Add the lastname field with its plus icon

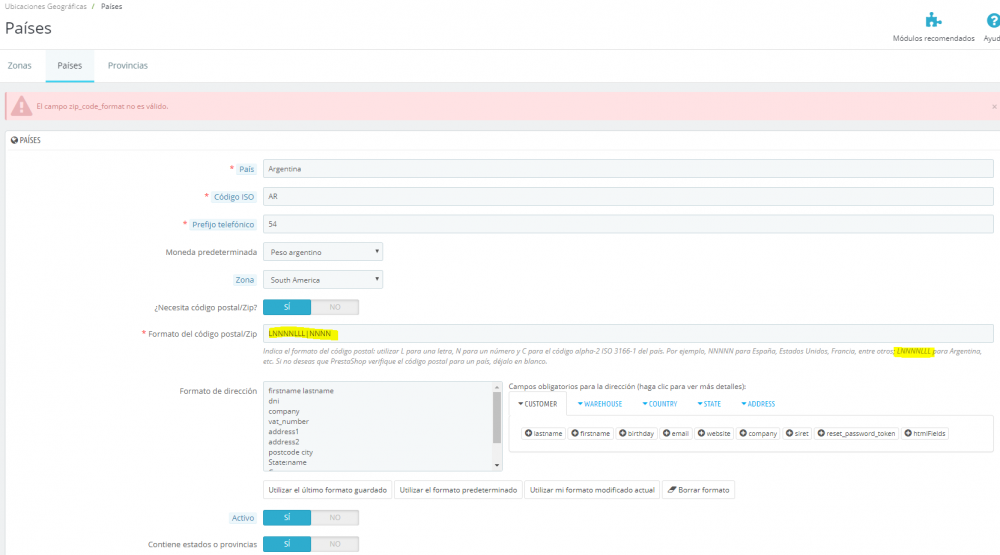(528, 433)
